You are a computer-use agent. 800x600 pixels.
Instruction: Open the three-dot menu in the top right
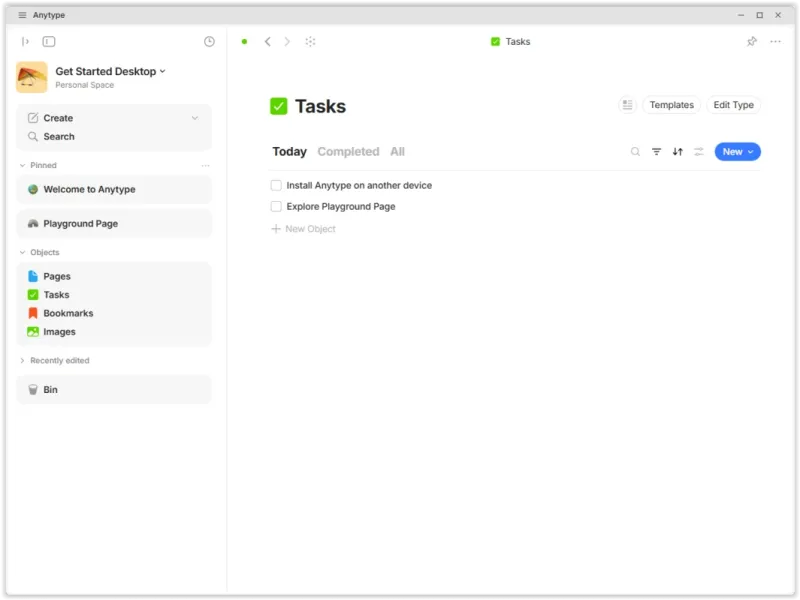[776, 41]
